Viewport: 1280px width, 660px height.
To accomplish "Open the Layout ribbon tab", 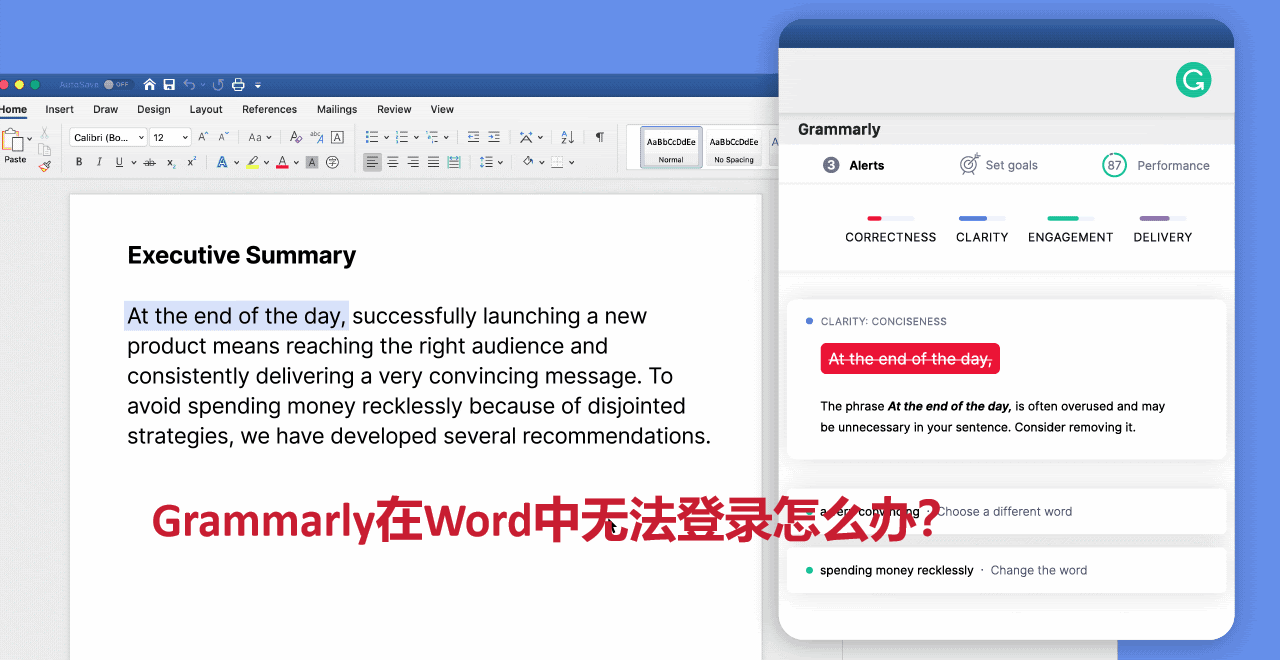I will point(206,109).
